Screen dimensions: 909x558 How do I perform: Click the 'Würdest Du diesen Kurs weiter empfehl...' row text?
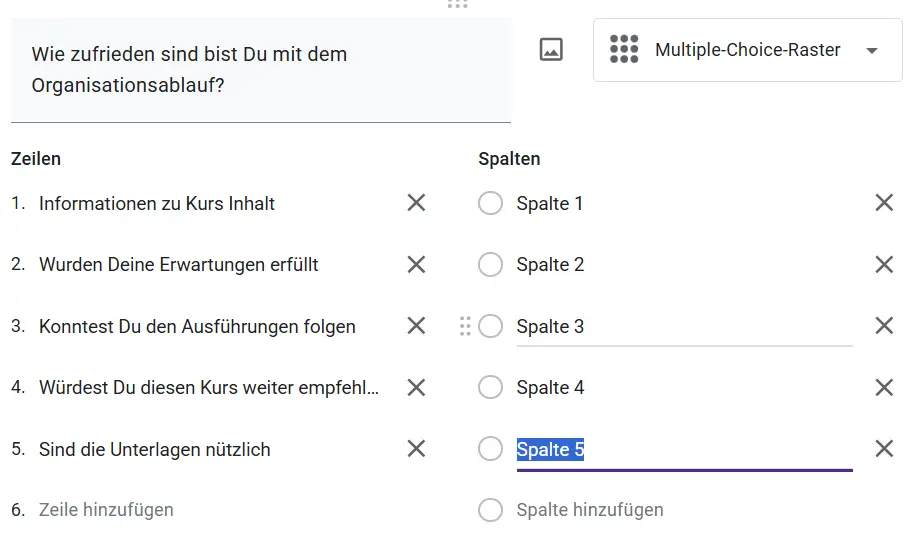pyautogui.click(x=209, y=387)
